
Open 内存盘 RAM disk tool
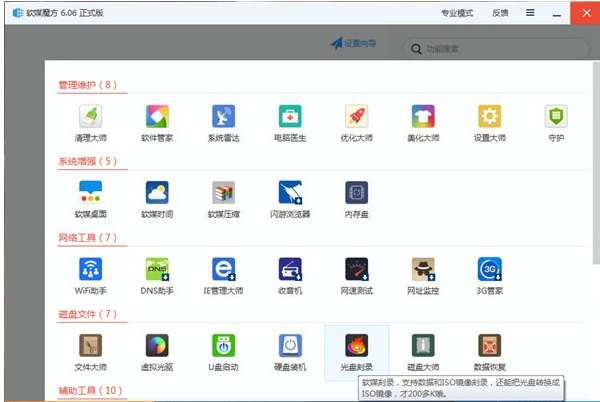[357, 192]
